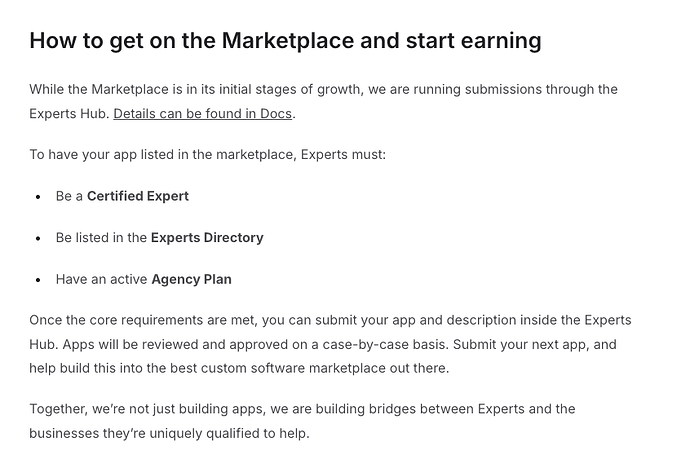
Task: Click the words "Have an active"
Action: tap(101, 279)
